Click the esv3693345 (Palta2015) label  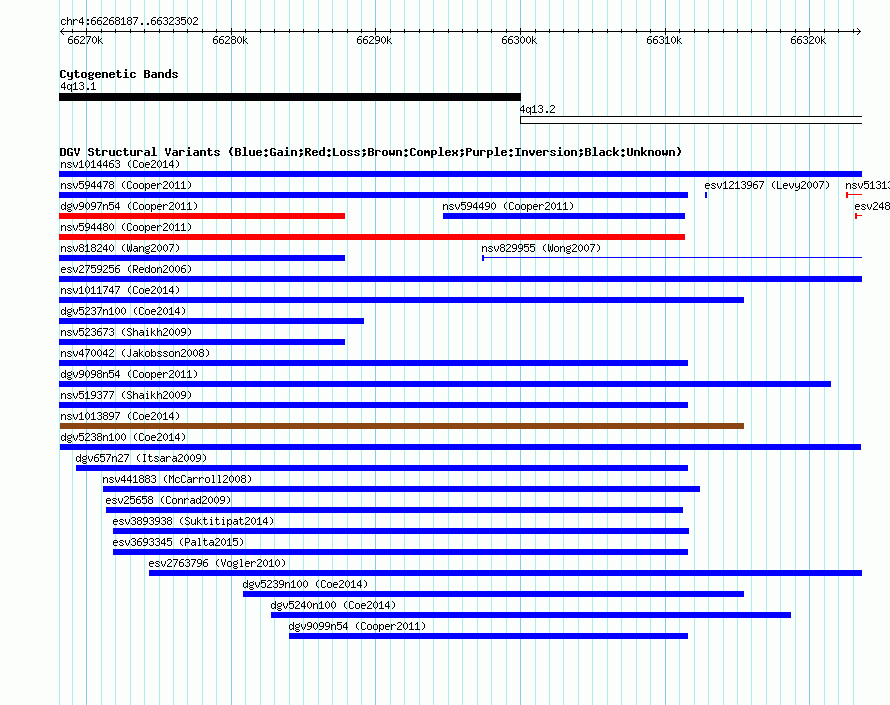tap(178, 542)
